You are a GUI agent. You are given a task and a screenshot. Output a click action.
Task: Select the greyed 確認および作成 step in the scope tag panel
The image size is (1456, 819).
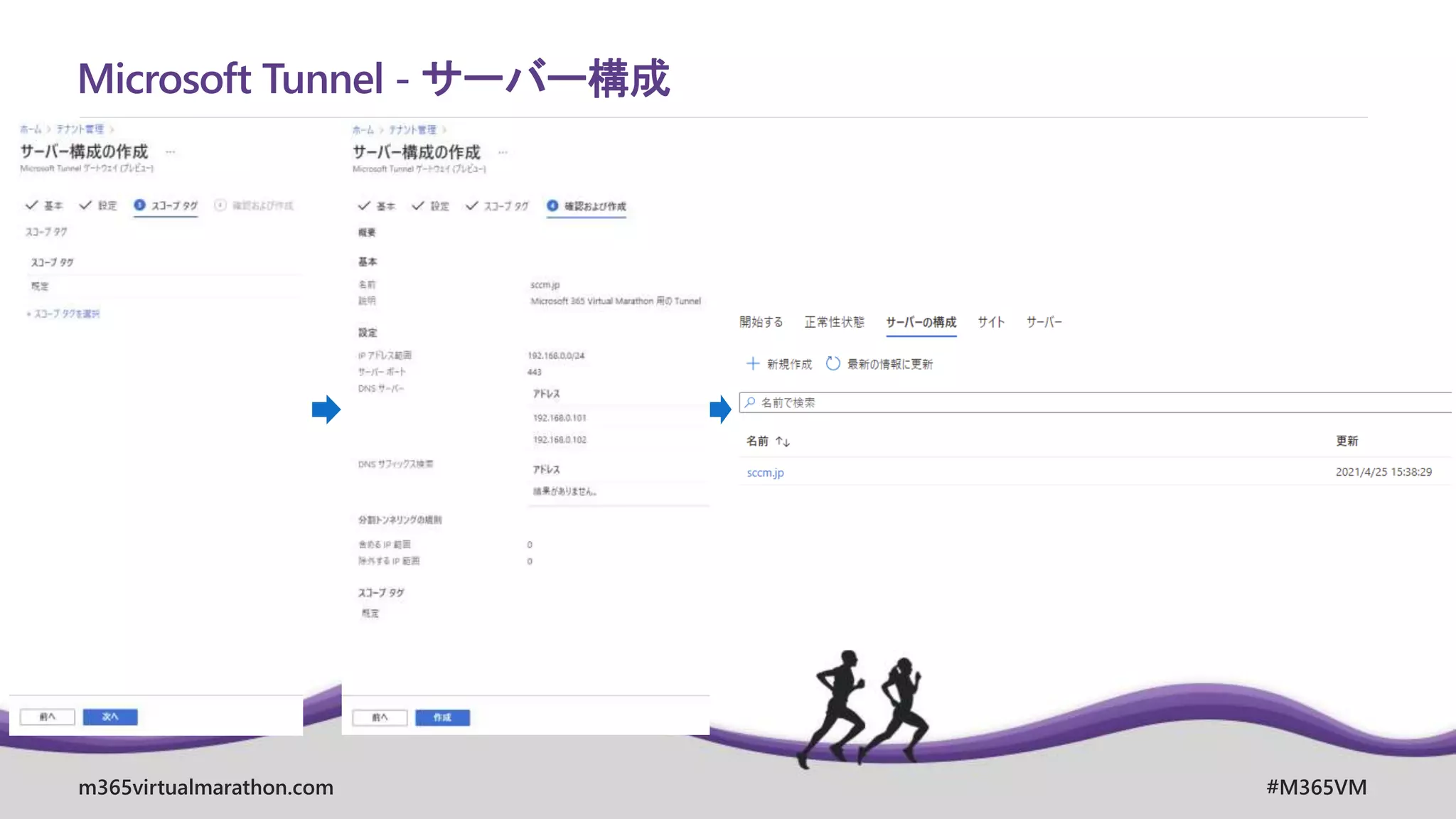pyautogui.click(x=254, y=205)
